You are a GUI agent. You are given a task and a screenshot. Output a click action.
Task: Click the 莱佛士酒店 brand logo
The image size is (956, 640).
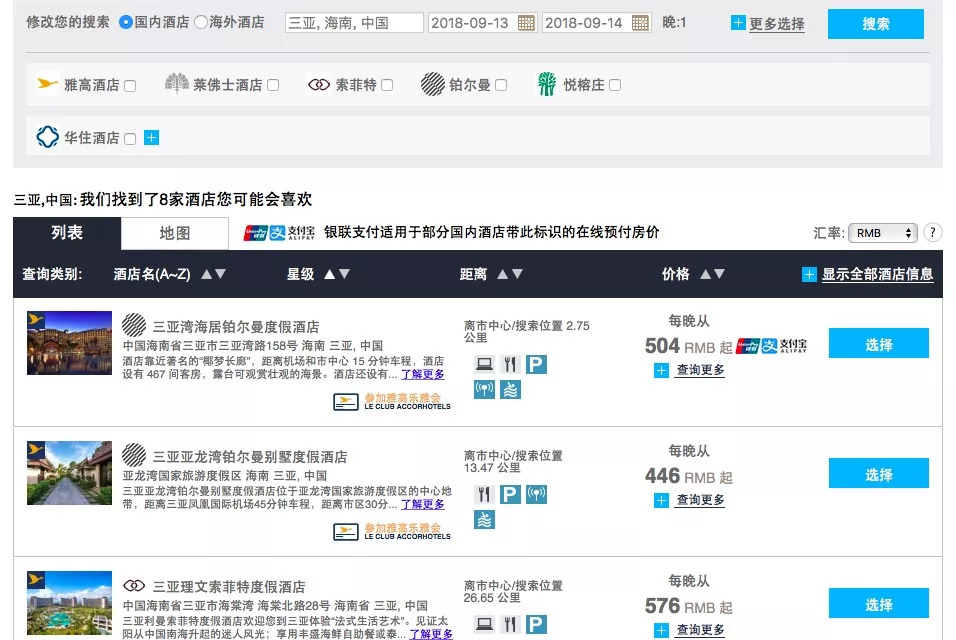(x=177, y=84)
